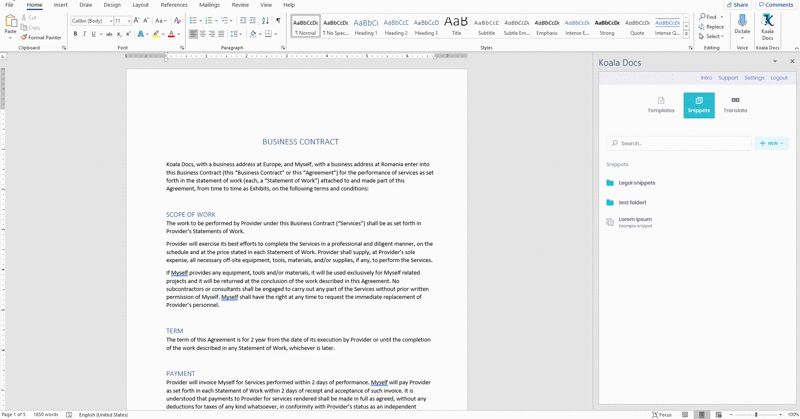
Task: Click the Paste clipboard icon
Action: (11, 21)
